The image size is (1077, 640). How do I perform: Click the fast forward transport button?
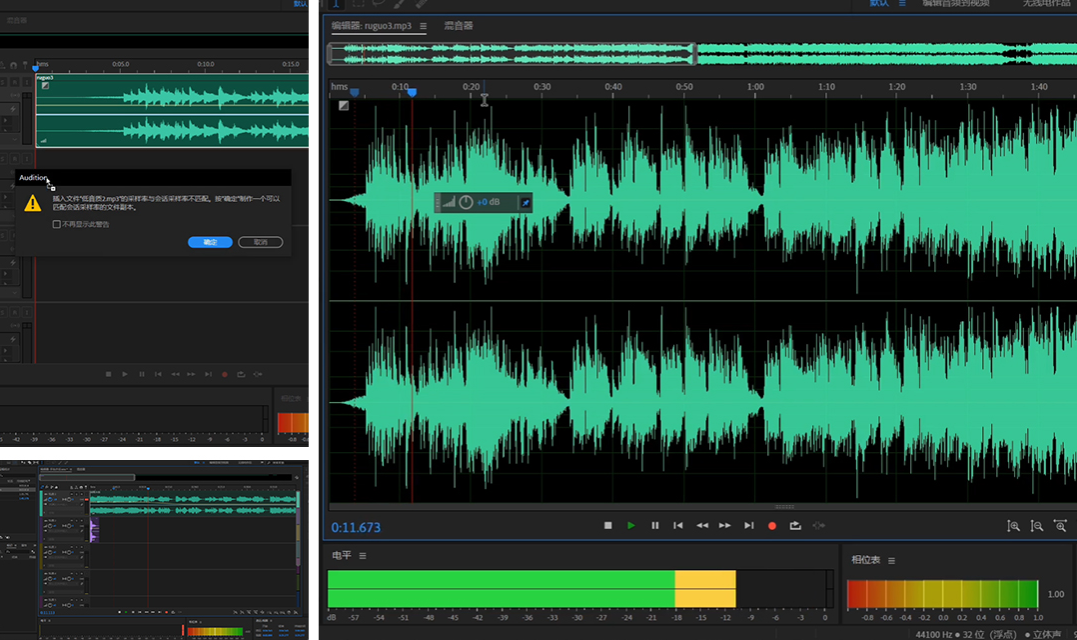coord(725,526)
